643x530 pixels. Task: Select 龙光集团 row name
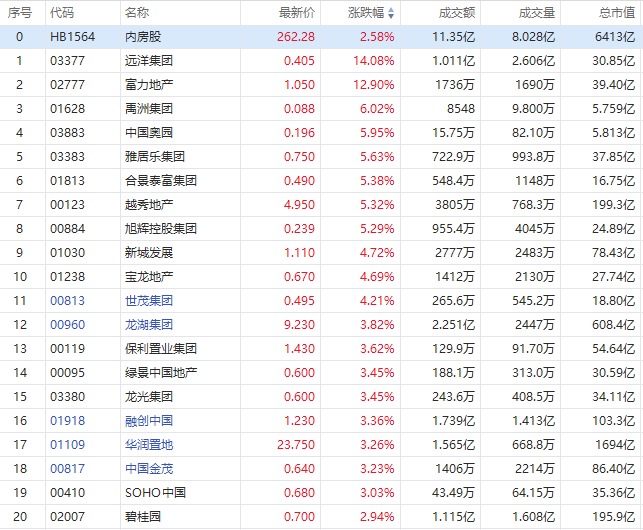pyautogui.click(x=149, y=397)
